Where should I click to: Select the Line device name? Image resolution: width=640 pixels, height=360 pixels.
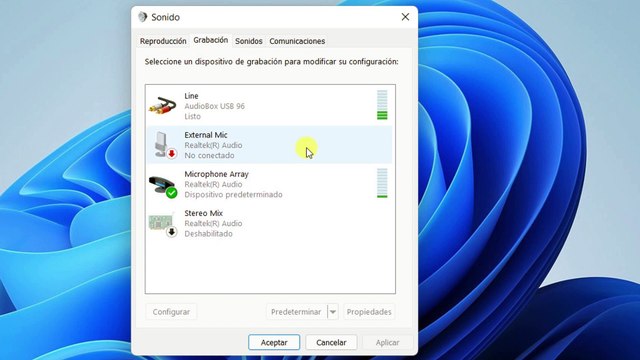(191, 96)
